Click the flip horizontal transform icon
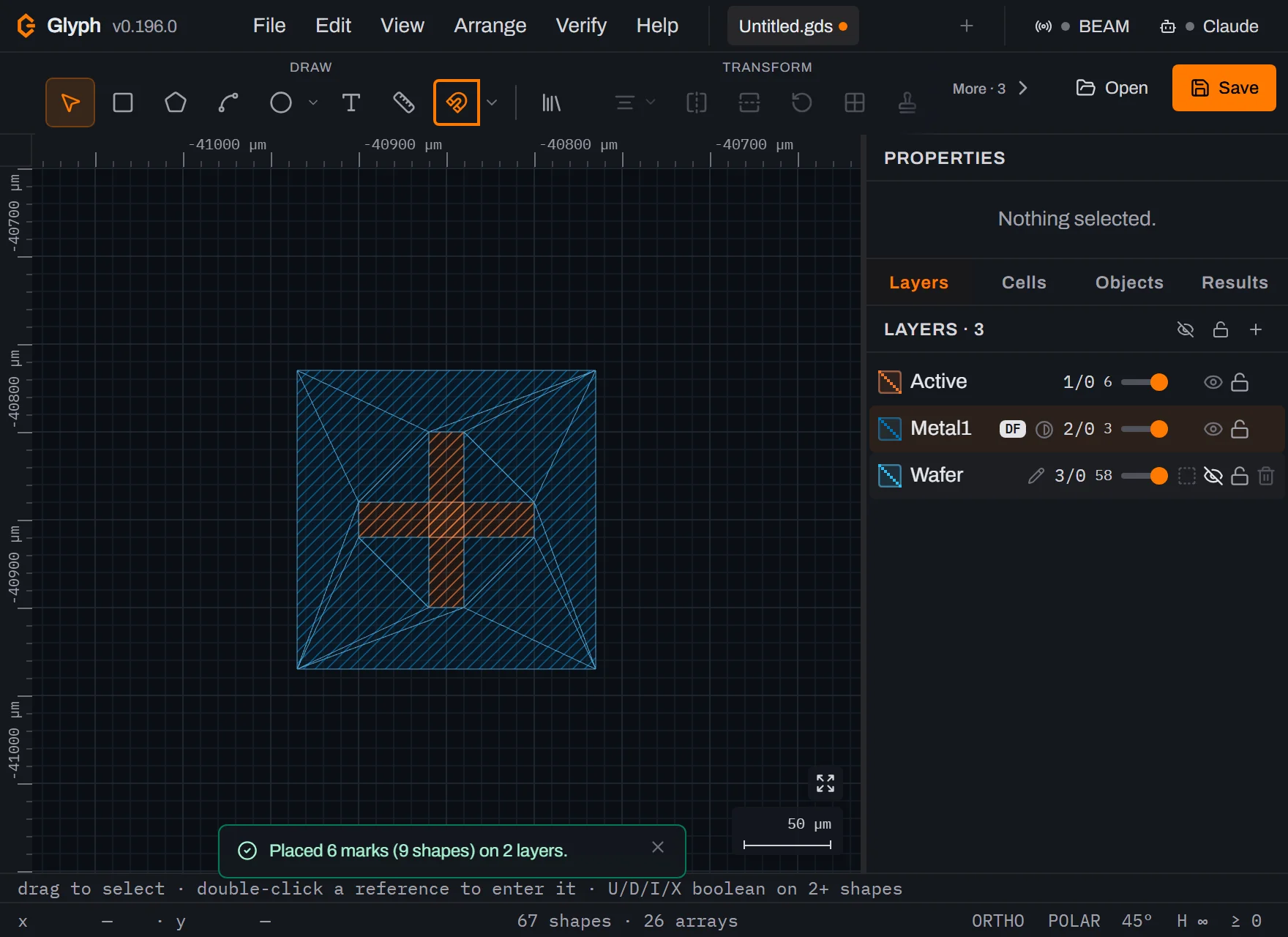This screenshot has height=937, width=1288. point(697,102)
